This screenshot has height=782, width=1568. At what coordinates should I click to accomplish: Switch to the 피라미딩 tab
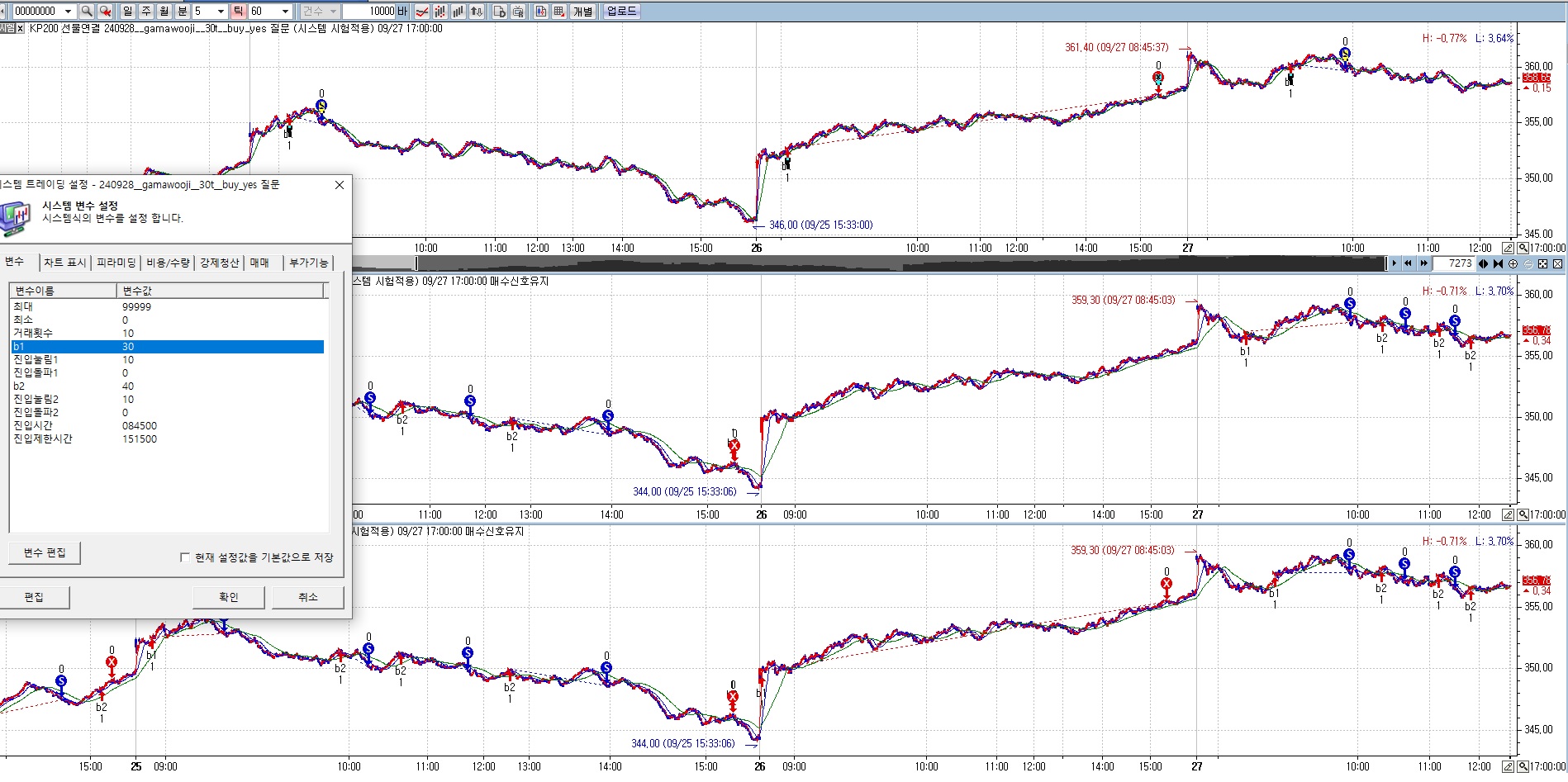coord(116,263)
